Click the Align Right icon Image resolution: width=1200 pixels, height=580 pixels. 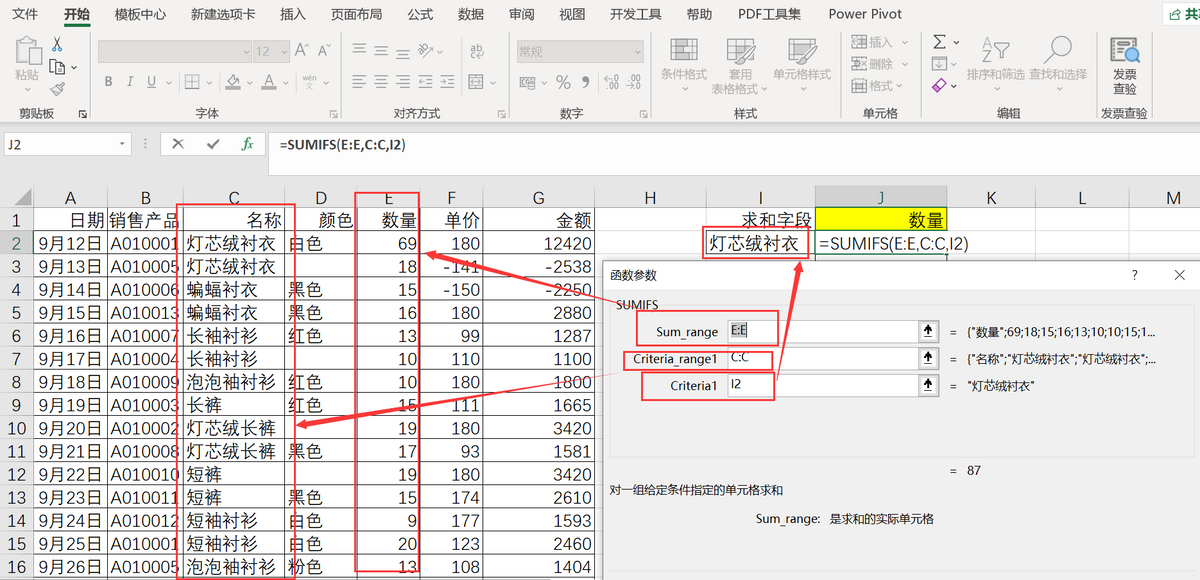pyautogui.click(x=404, y=82)
